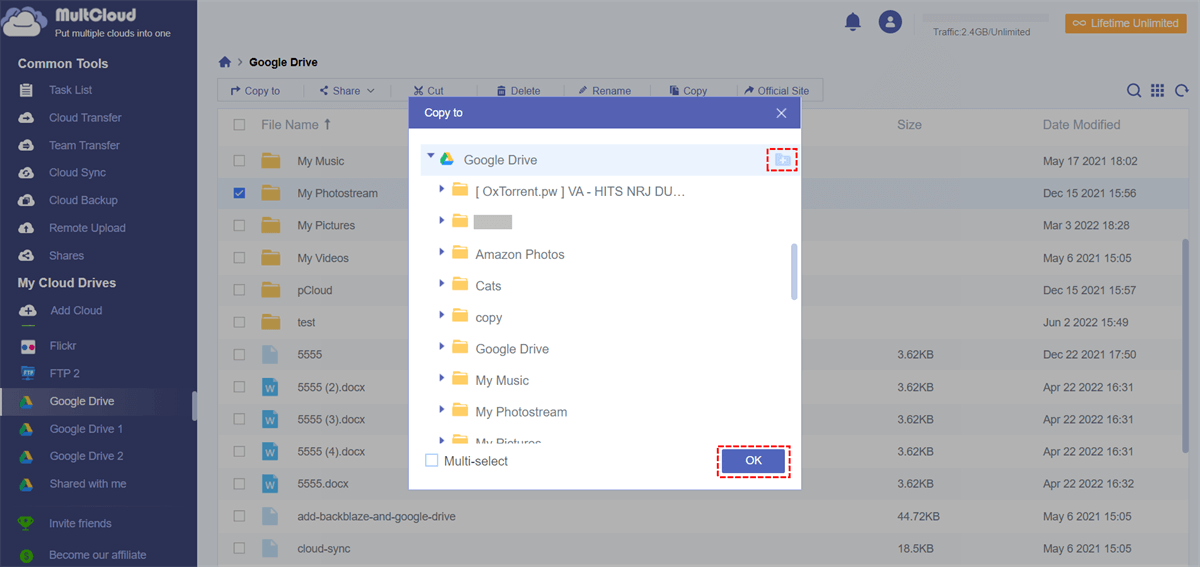Open the notifications bell icon

pyautogui.click(x=853, y=21)
